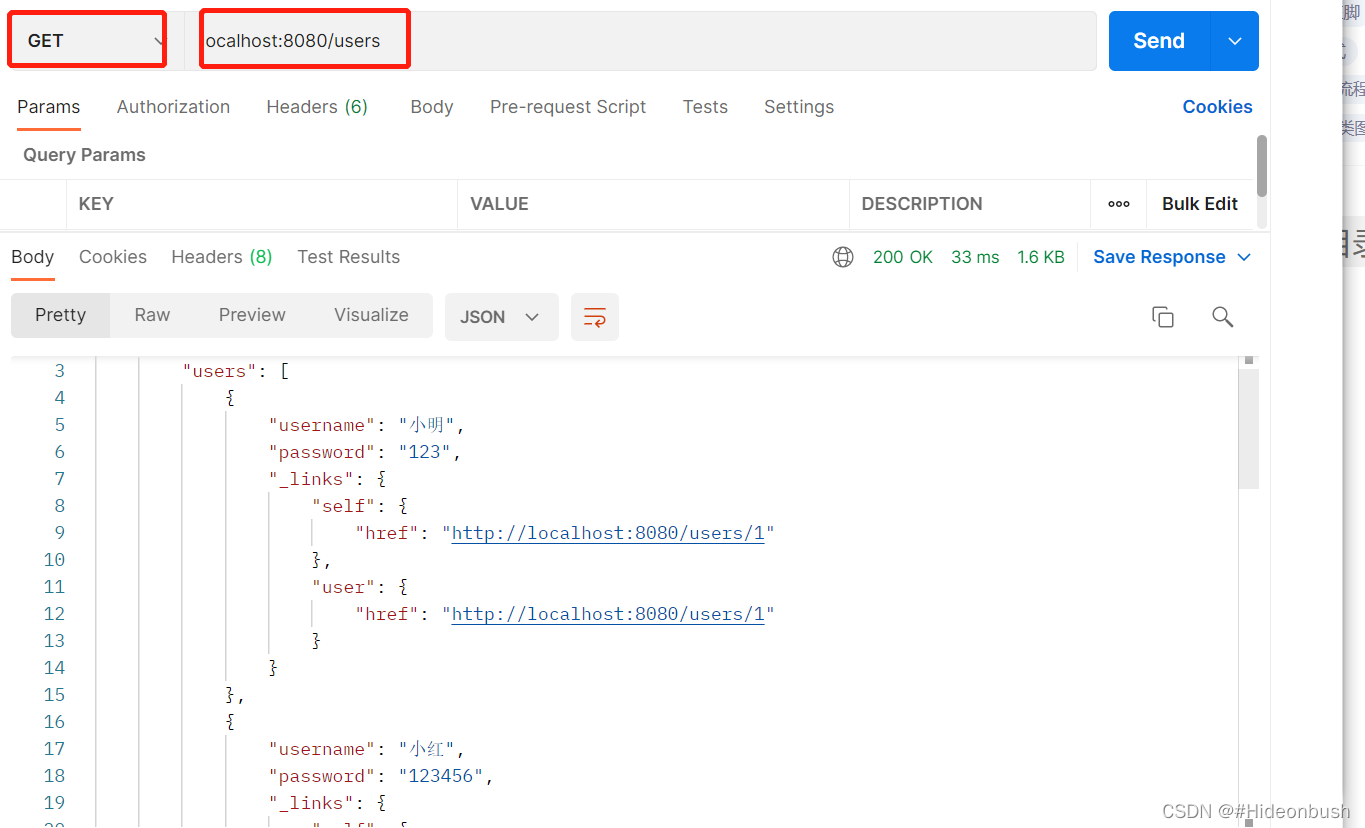Click the DESCRIPTION column header
The width and height of the screenshot is (1365, 828).
click(x=922, y=204)
